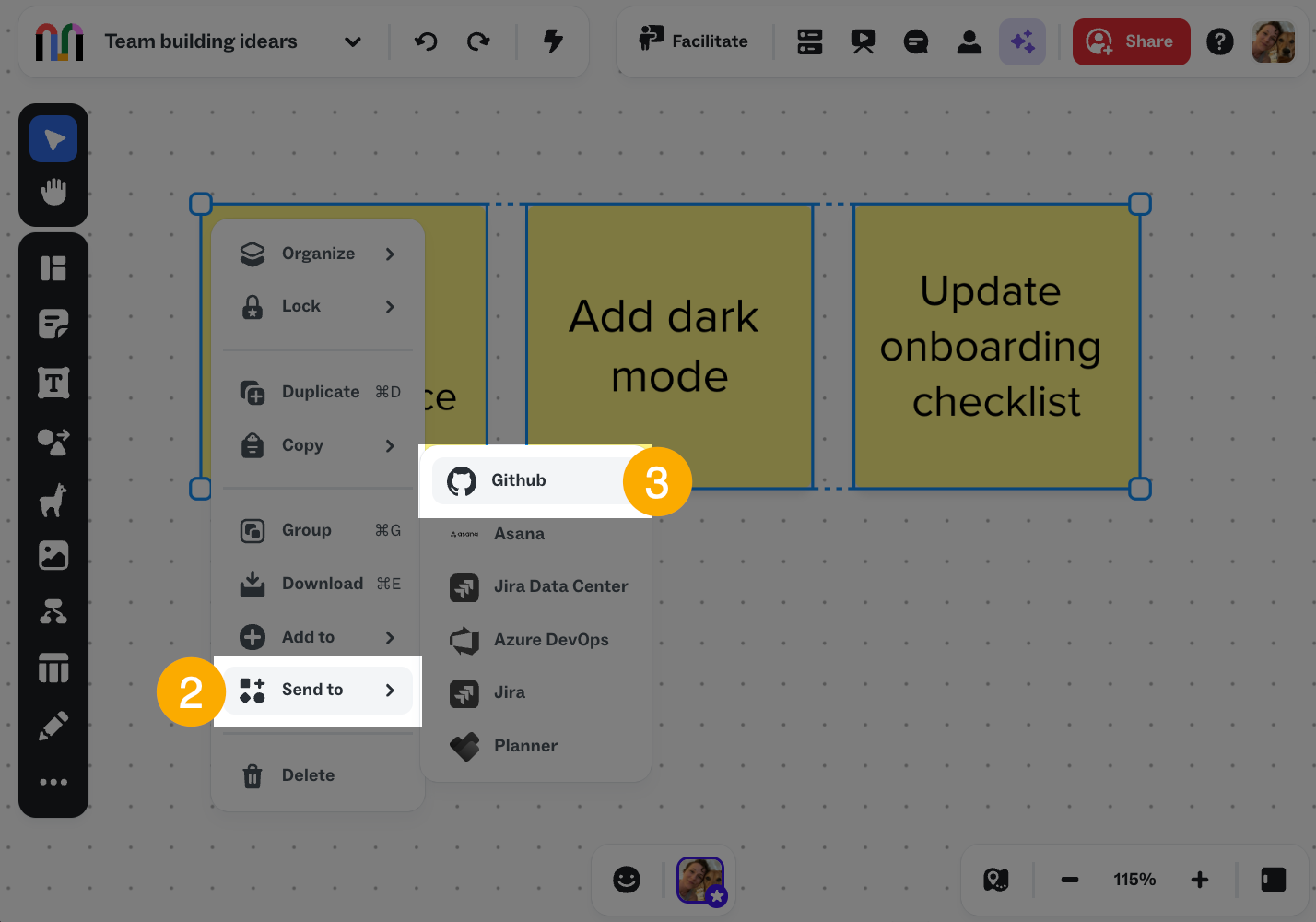Viewport: 1316px width, 922px height.
Task: Select the pointer arrow tool
Action: point(53,139)
